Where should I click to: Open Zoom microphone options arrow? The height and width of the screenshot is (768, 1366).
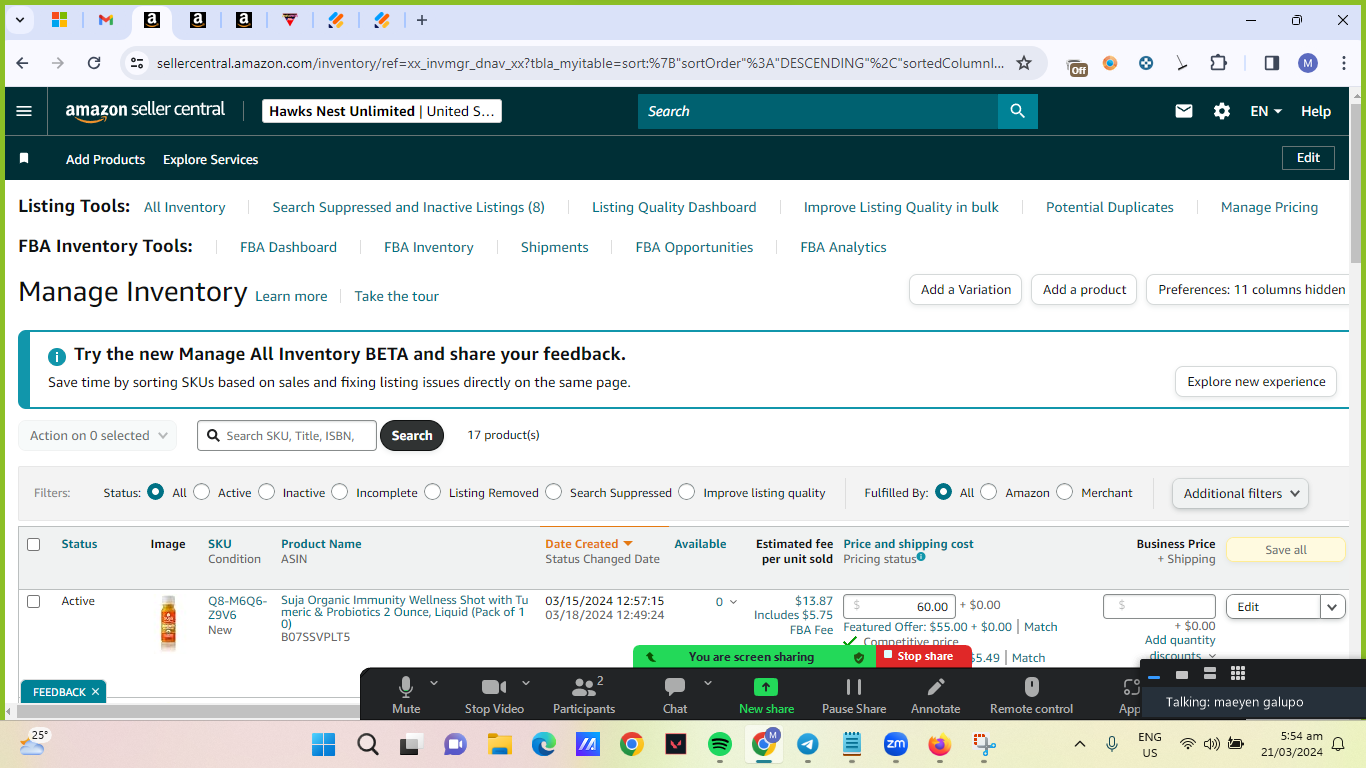434,683
